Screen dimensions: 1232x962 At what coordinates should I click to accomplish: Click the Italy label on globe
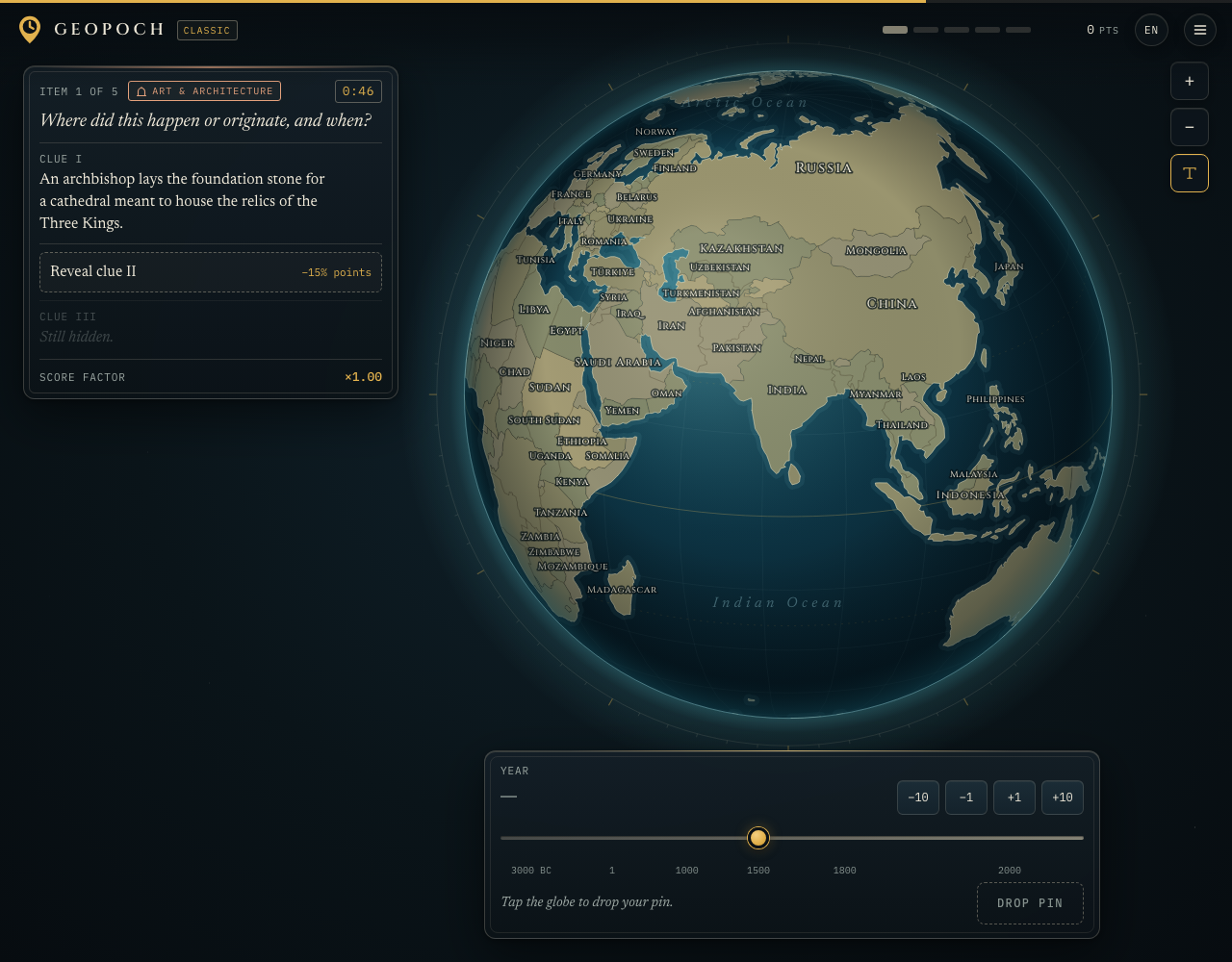coord(571,220)
